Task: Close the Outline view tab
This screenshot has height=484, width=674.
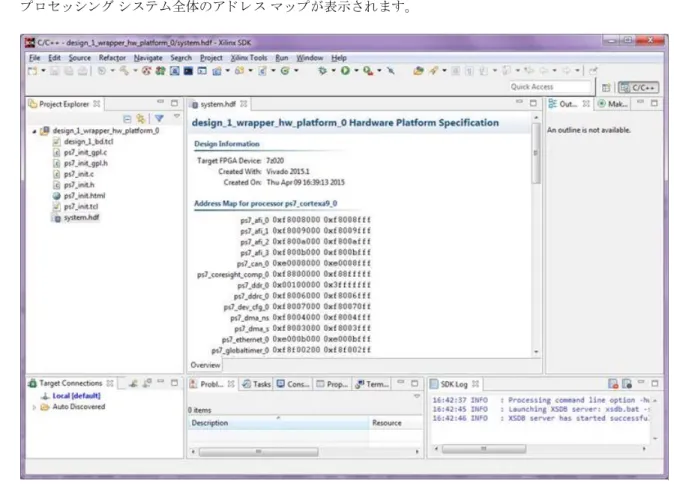Action: [586, 104]
